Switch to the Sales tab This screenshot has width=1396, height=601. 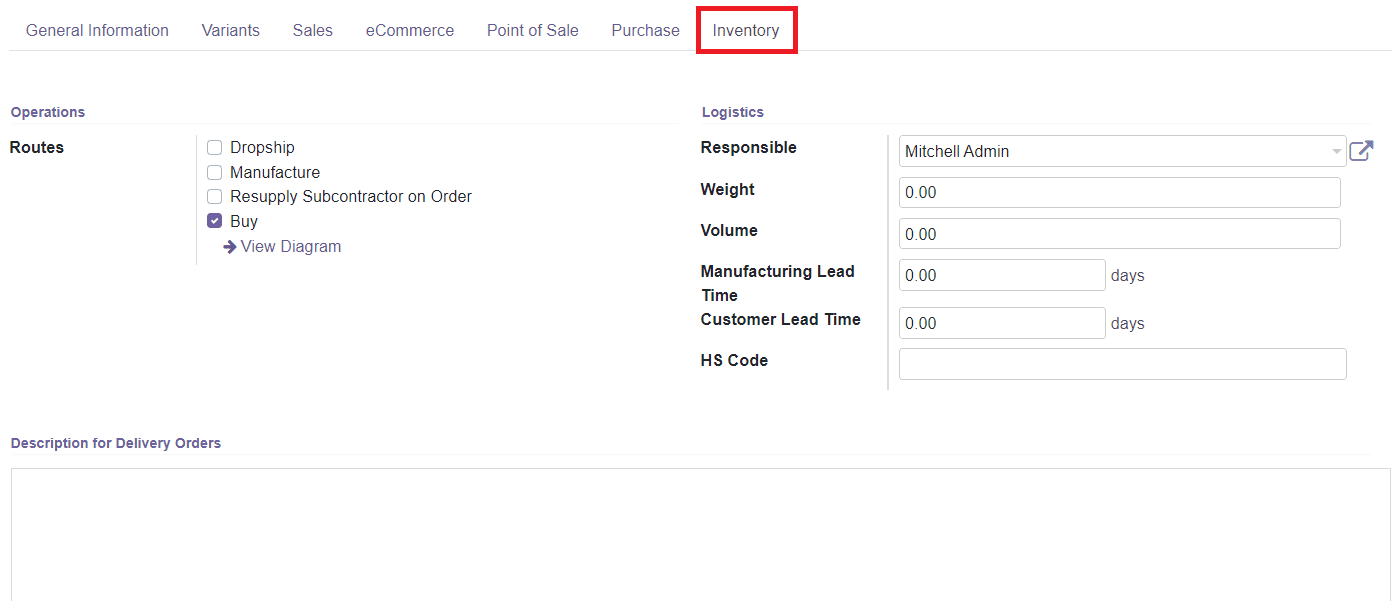click(x=312, y=30)
